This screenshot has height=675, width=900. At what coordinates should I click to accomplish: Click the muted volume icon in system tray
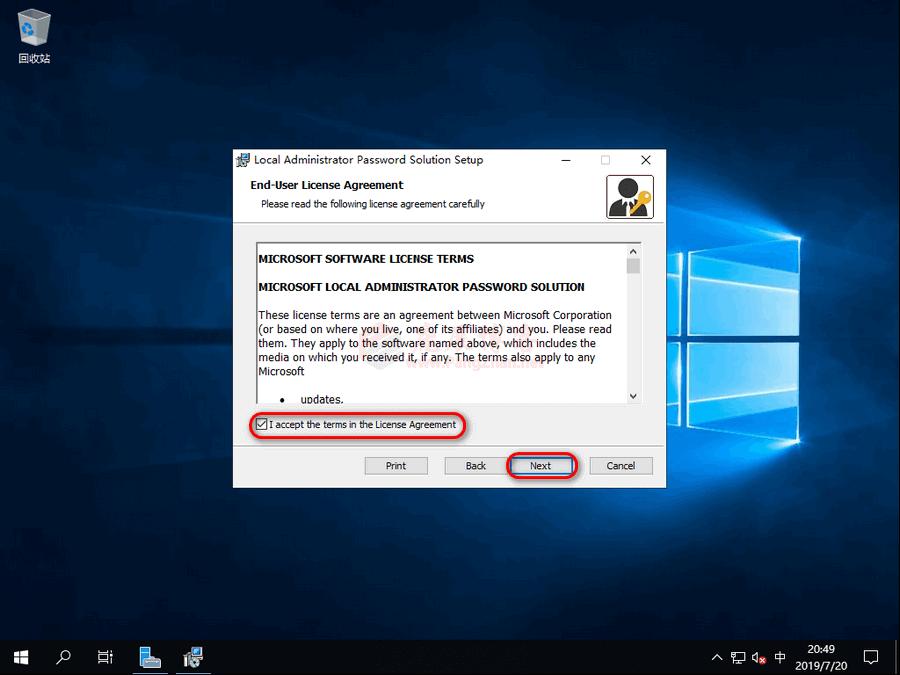[758, 657]
